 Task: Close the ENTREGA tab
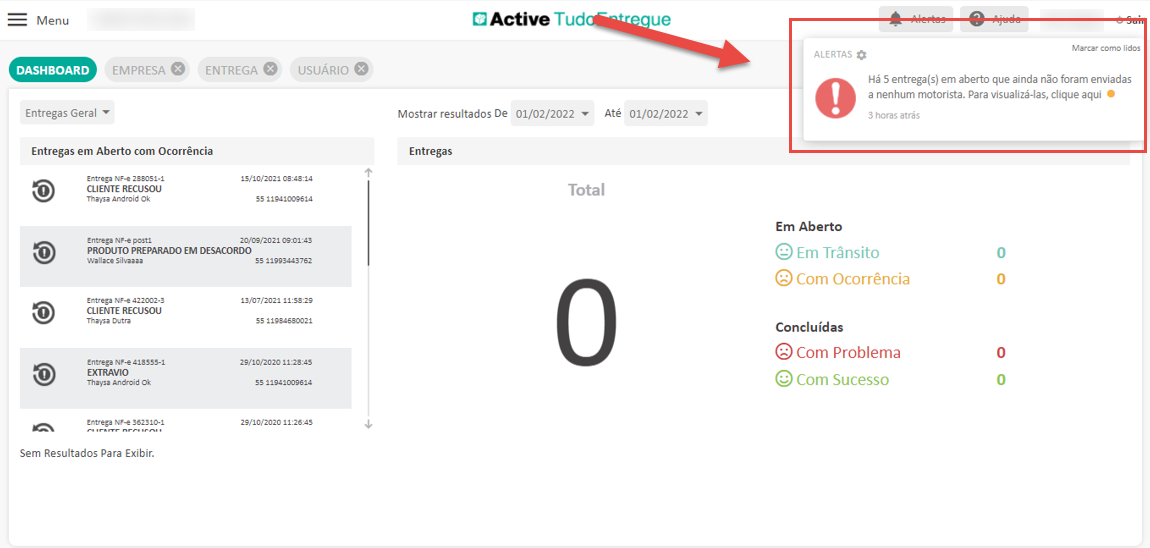tap(270, 69)
